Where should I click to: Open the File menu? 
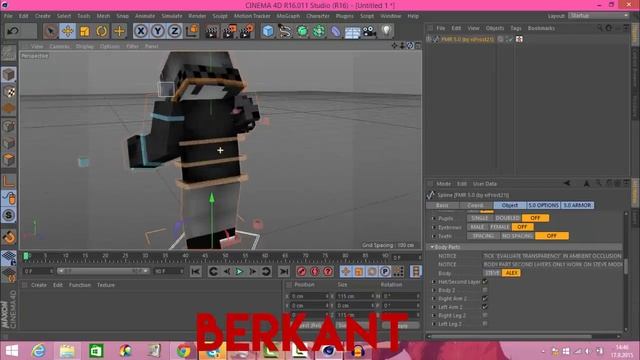8,16
